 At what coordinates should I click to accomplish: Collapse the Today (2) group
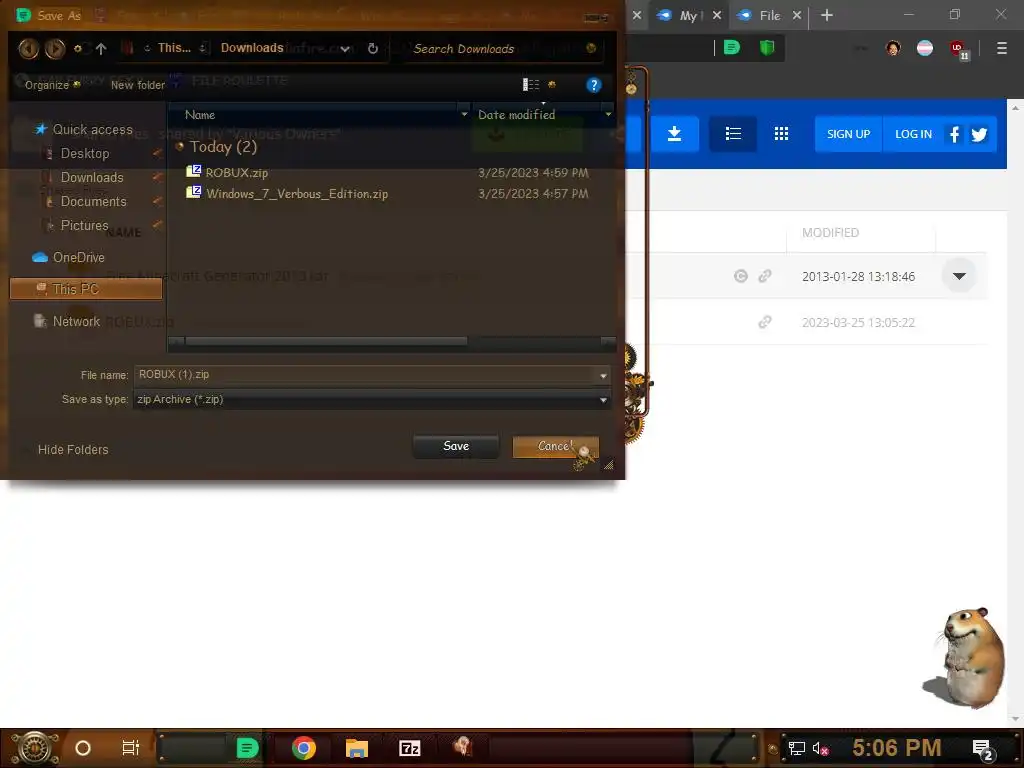click(x=180, y=146)
